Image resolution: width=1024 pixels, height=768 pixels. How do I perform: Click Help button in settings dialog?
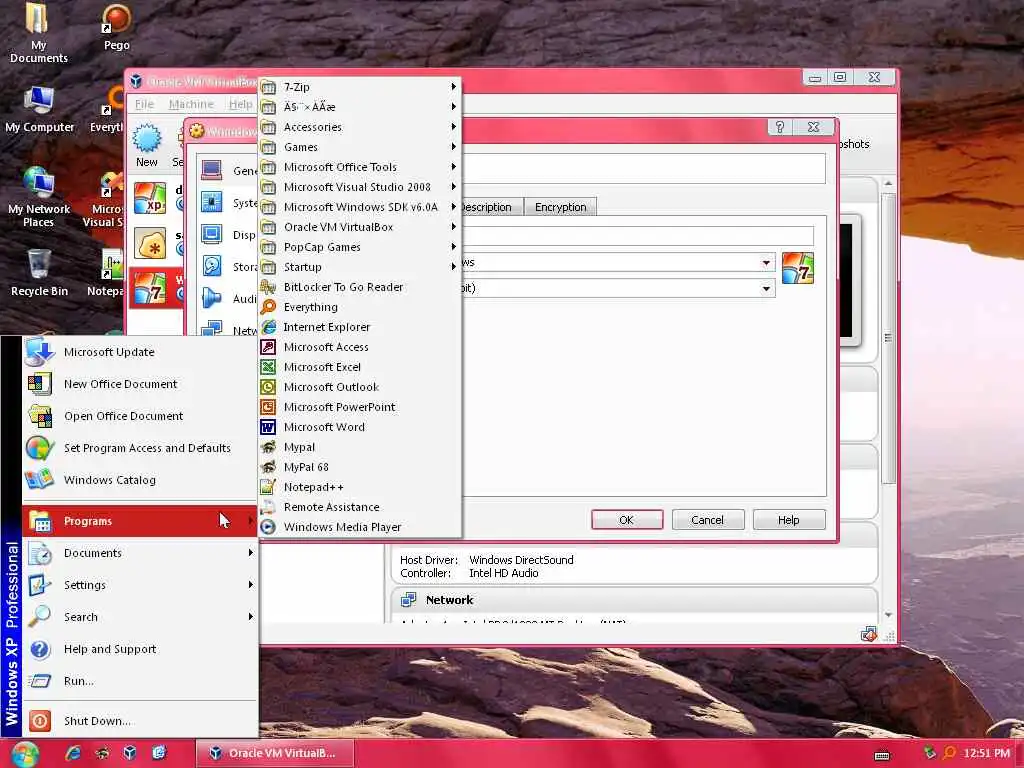pyautogui.click(x=789, y=520)
